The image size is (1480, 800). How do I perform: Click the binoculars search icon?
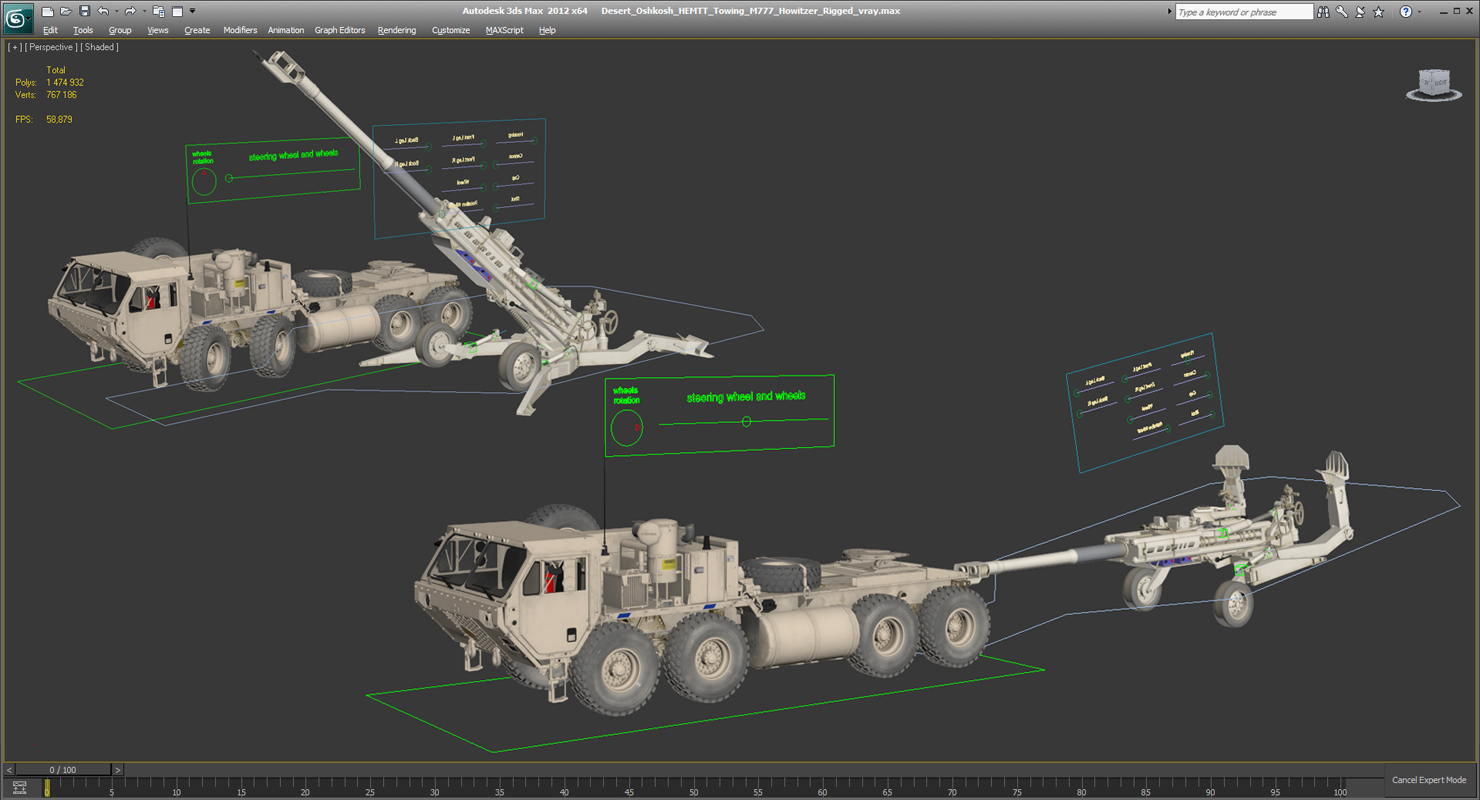[1323, 12]
